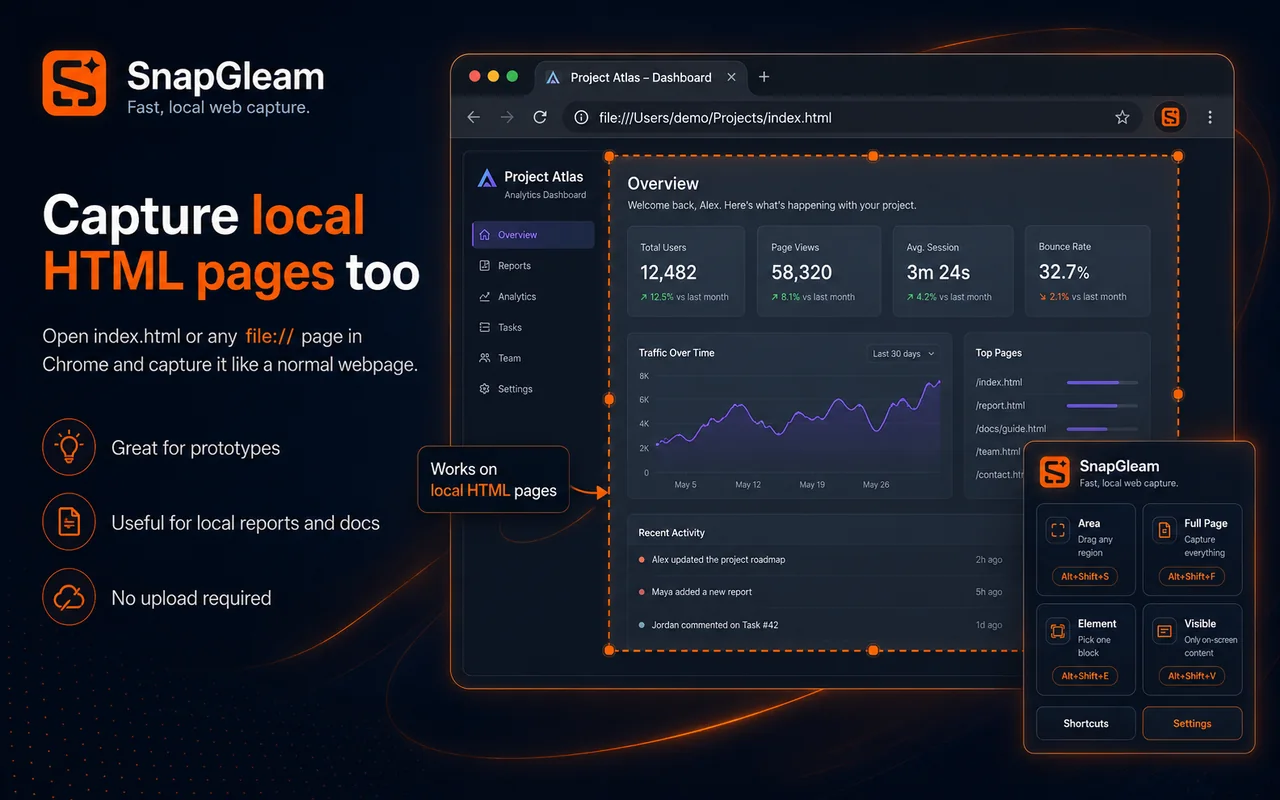Click the address bar showing index.html path
The image size is (1280, 800).
[x=852, y=117]
